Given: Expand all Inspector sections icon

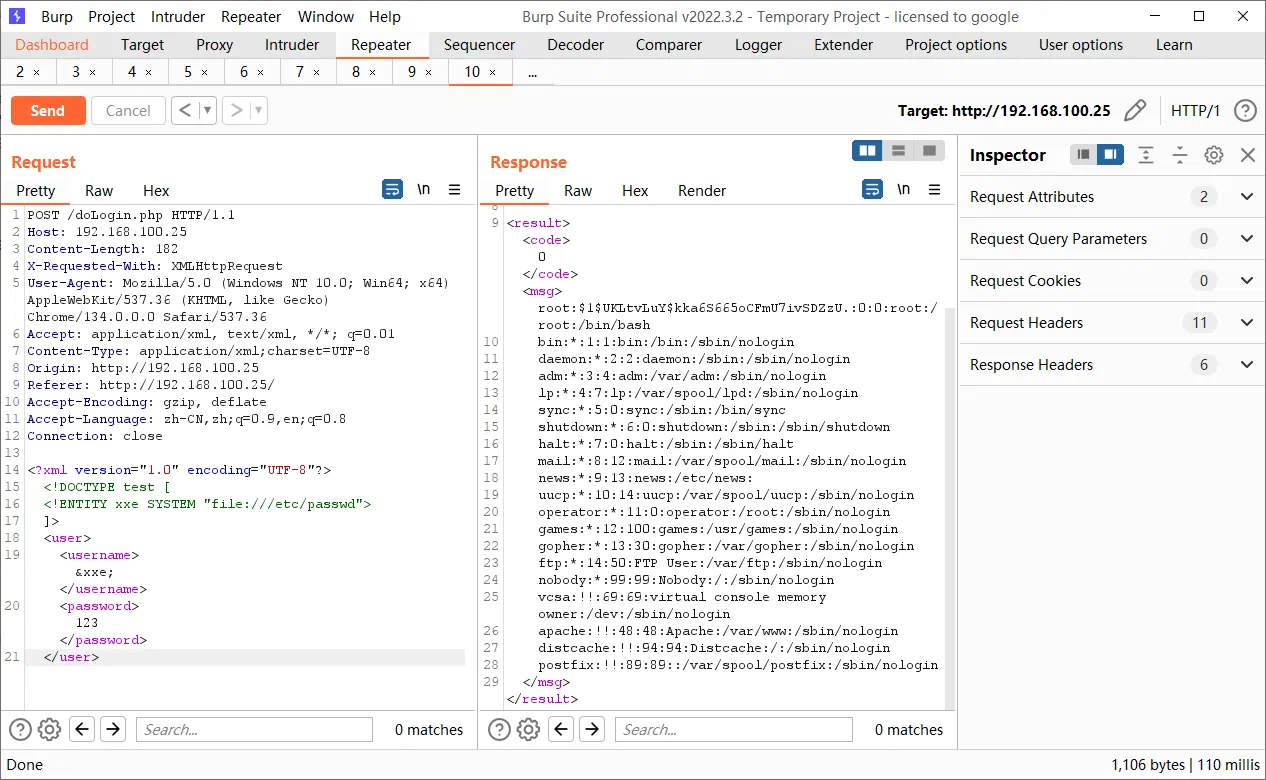Looking at the screenshot, I should click(1146, 155).
